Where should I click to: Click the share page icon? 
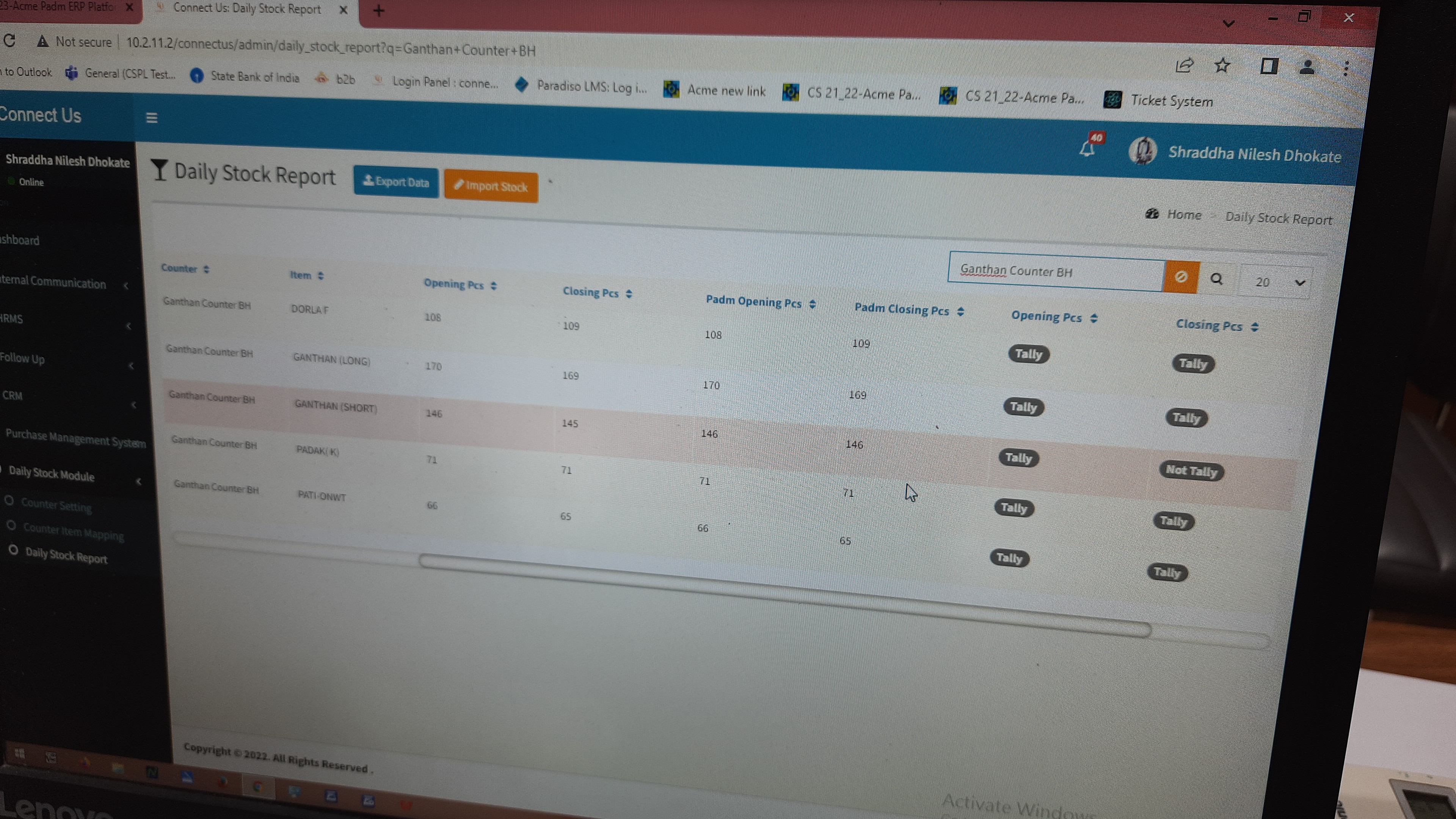(1184, 66)
